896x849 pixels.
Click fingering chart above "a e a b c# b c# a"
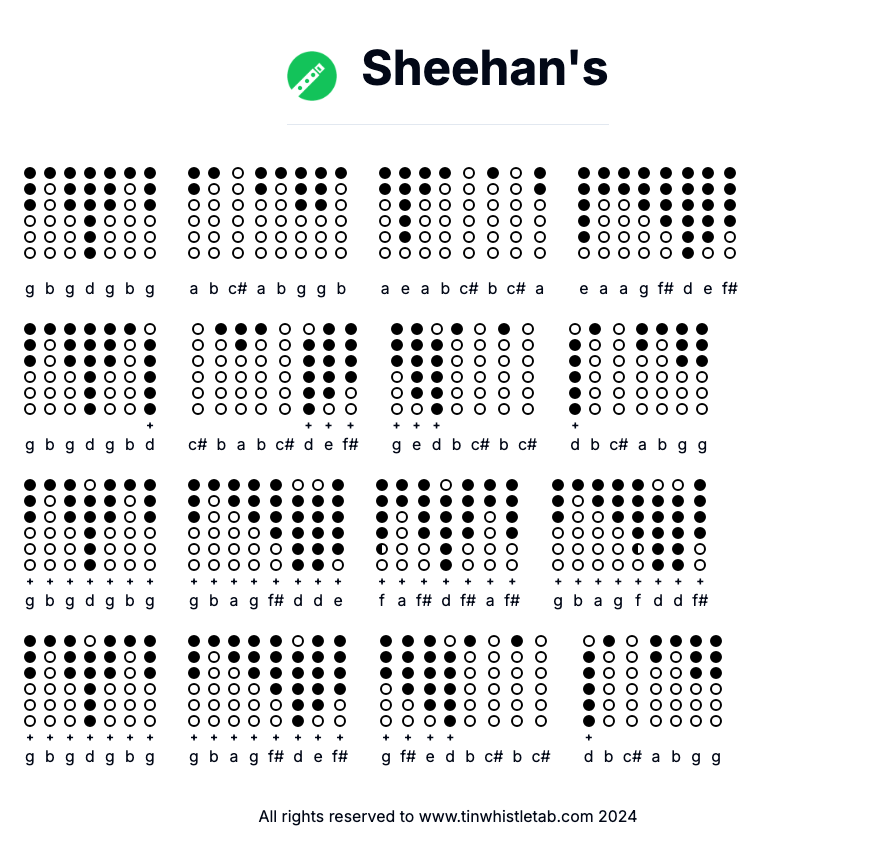click(x=462, y=213)
